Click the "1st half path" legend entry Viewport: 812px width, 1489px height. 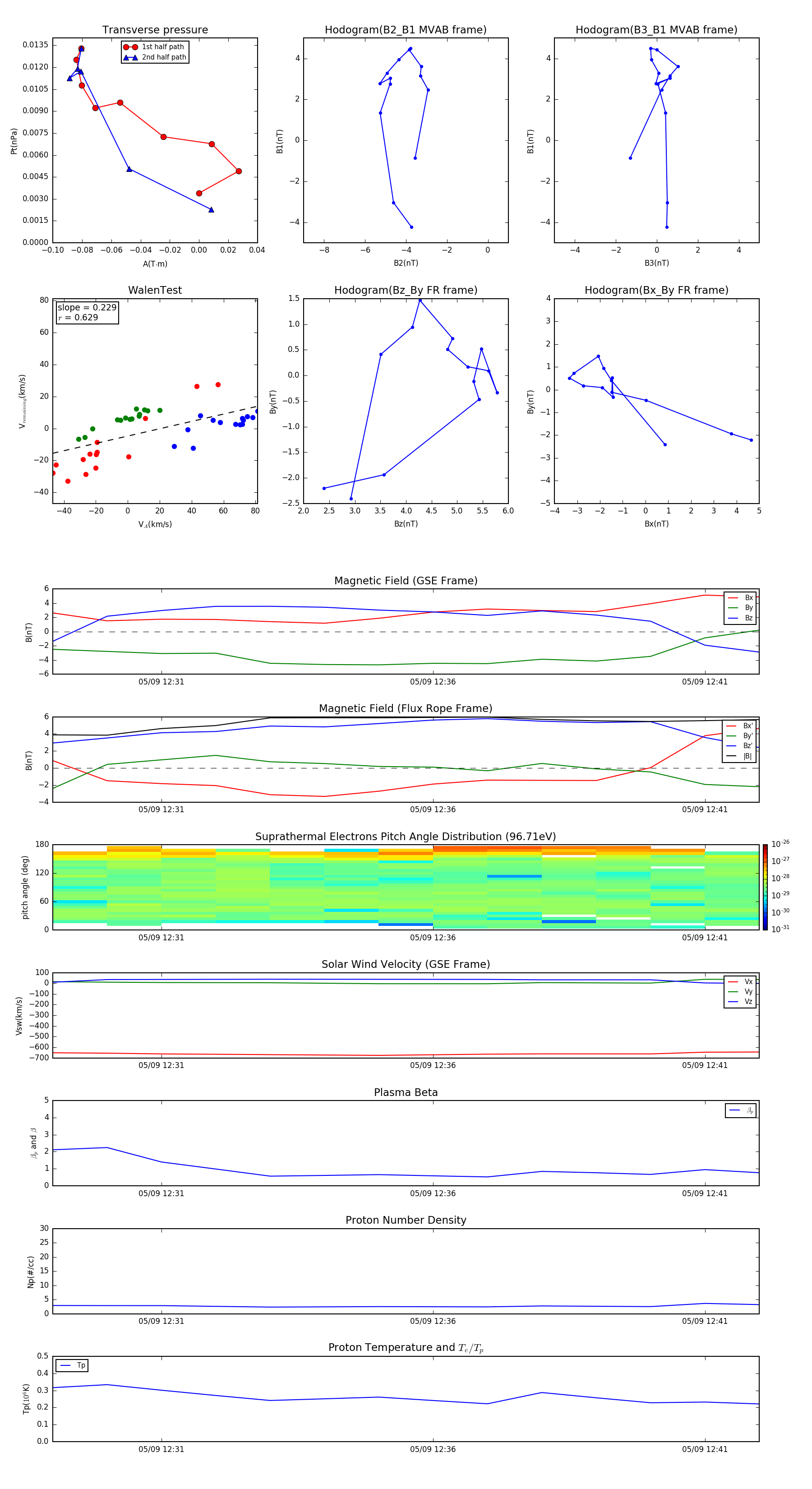155,47
